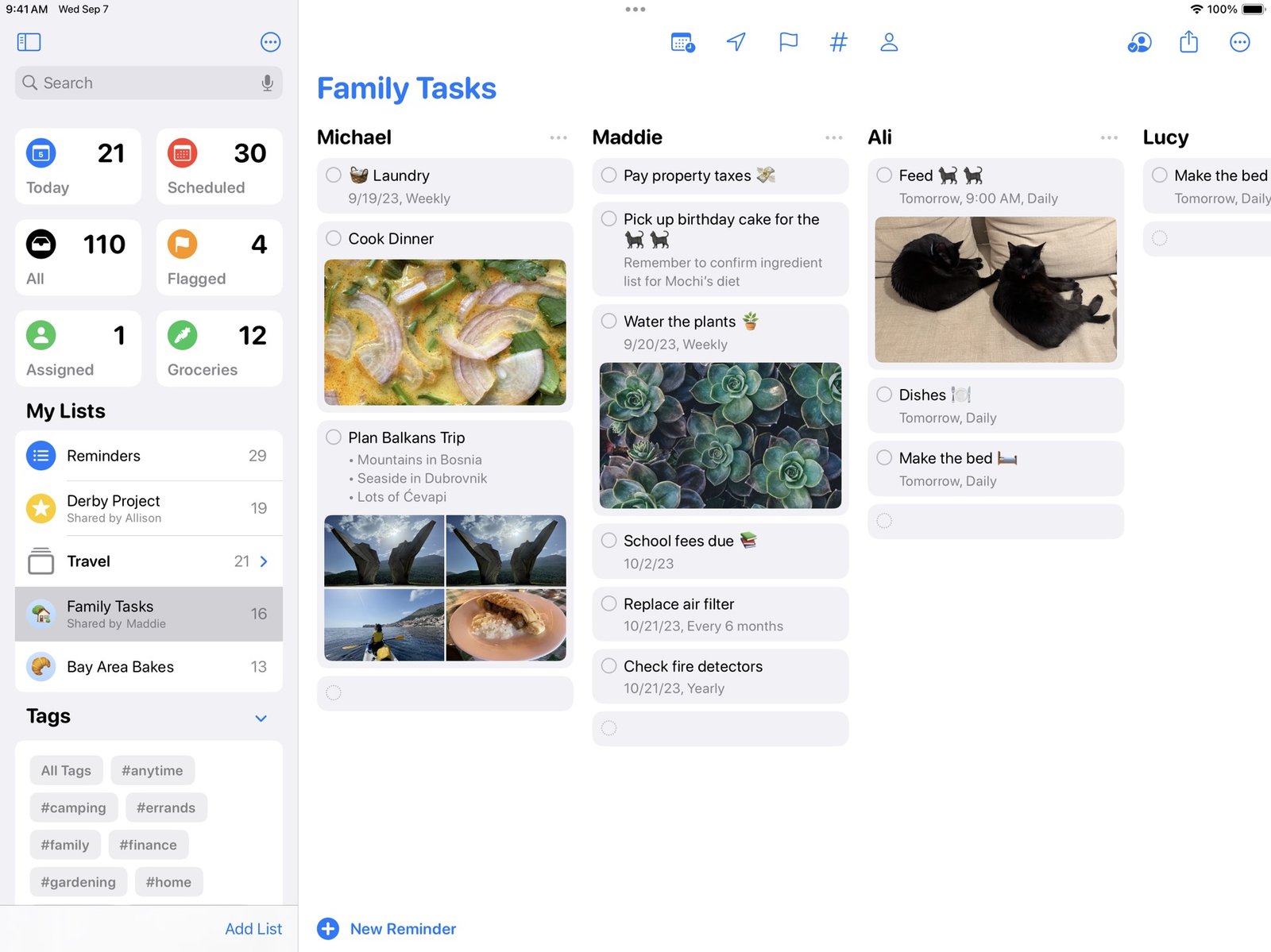This screenshot has width=1271, height=952.
Task: Filter by the #gardening tag
Action: coord(78,882)
